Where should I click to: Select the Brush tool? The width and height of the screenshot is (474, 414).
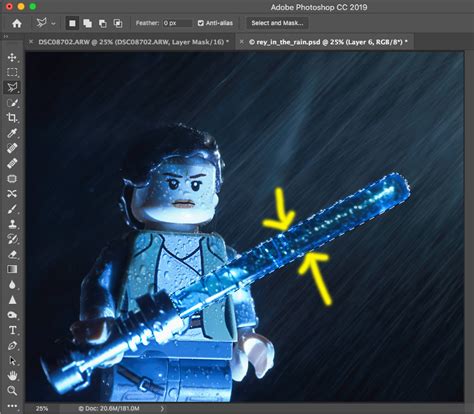[x=12, y=209]
